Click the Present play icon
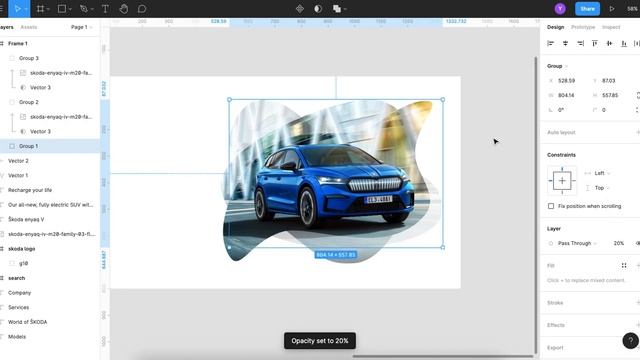 click(612, 9)
